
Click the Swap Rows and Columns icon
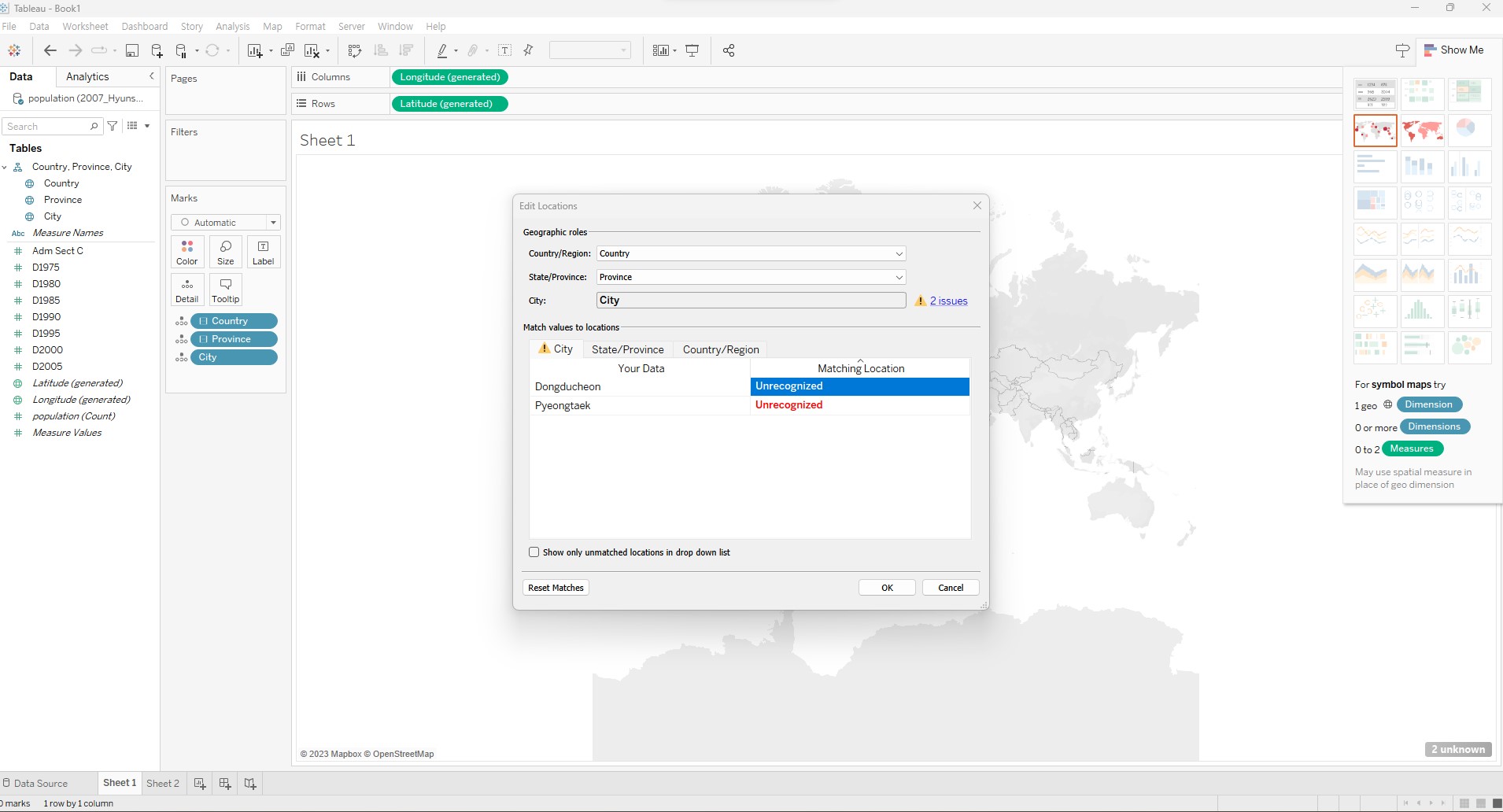(355, 50)
